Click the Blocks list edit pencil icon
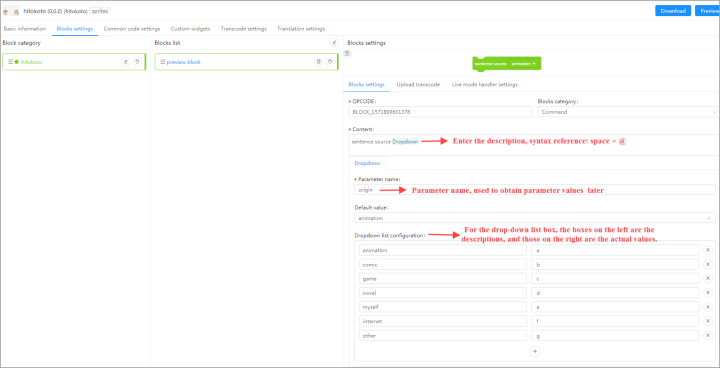The width and height of the screenshot is (720, 368). click(x=334, y=43)
